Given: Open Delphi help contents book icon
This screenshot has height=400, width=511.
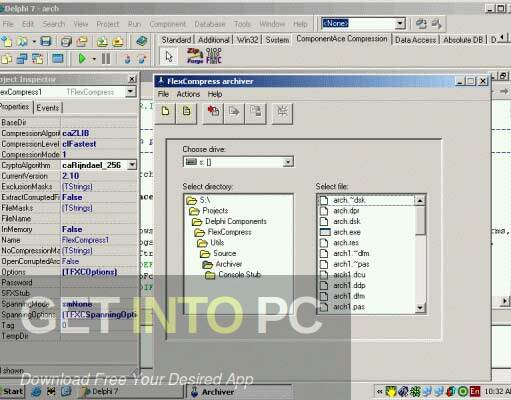Looking at the screenshot, I should (x=142, y=41).
